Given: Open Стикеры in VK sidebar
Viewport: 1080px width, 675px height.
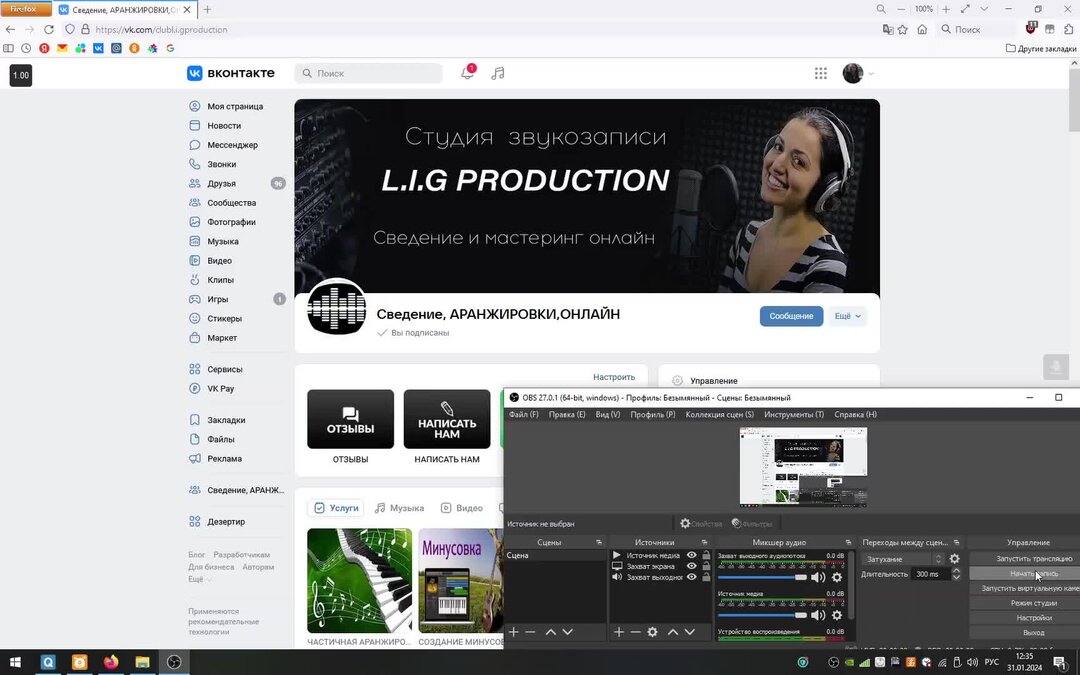Looking at the screenshot, I should tap(225, 318).
